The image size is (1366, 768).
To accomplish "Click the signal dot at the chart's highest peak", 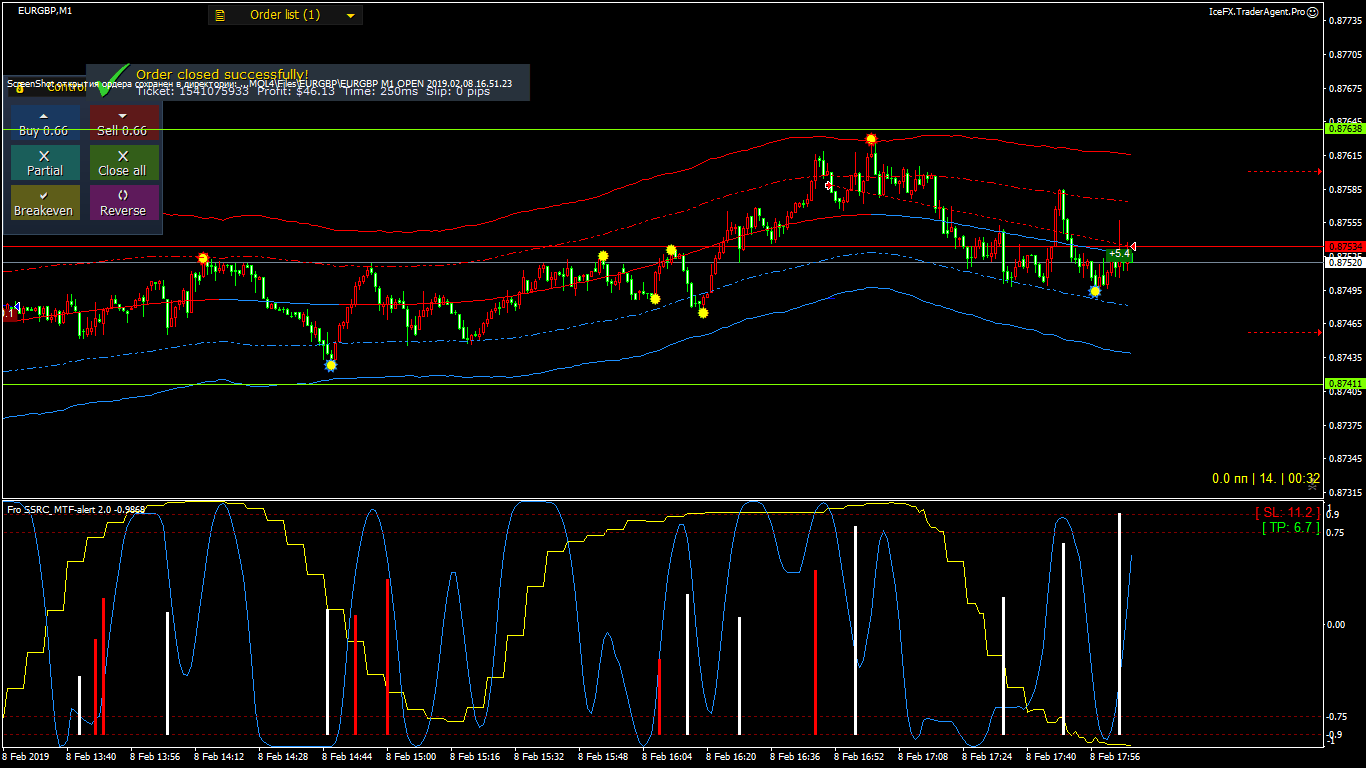I will pos(871,139).
